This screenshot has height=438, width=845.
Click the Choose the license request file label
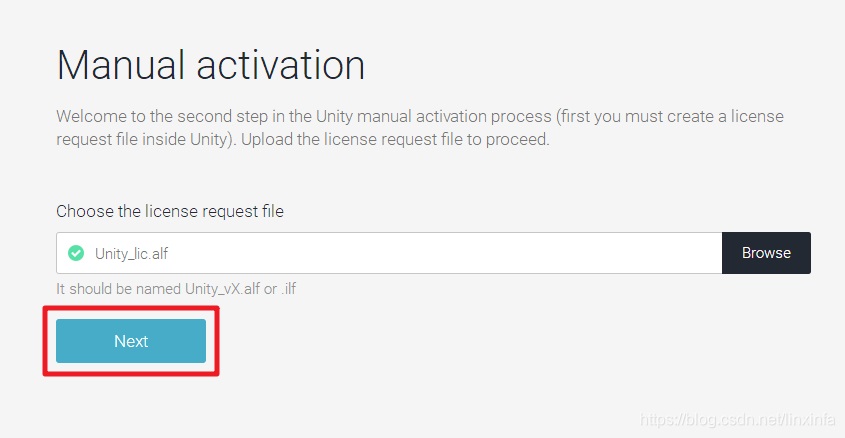click(x=170, y=211)
